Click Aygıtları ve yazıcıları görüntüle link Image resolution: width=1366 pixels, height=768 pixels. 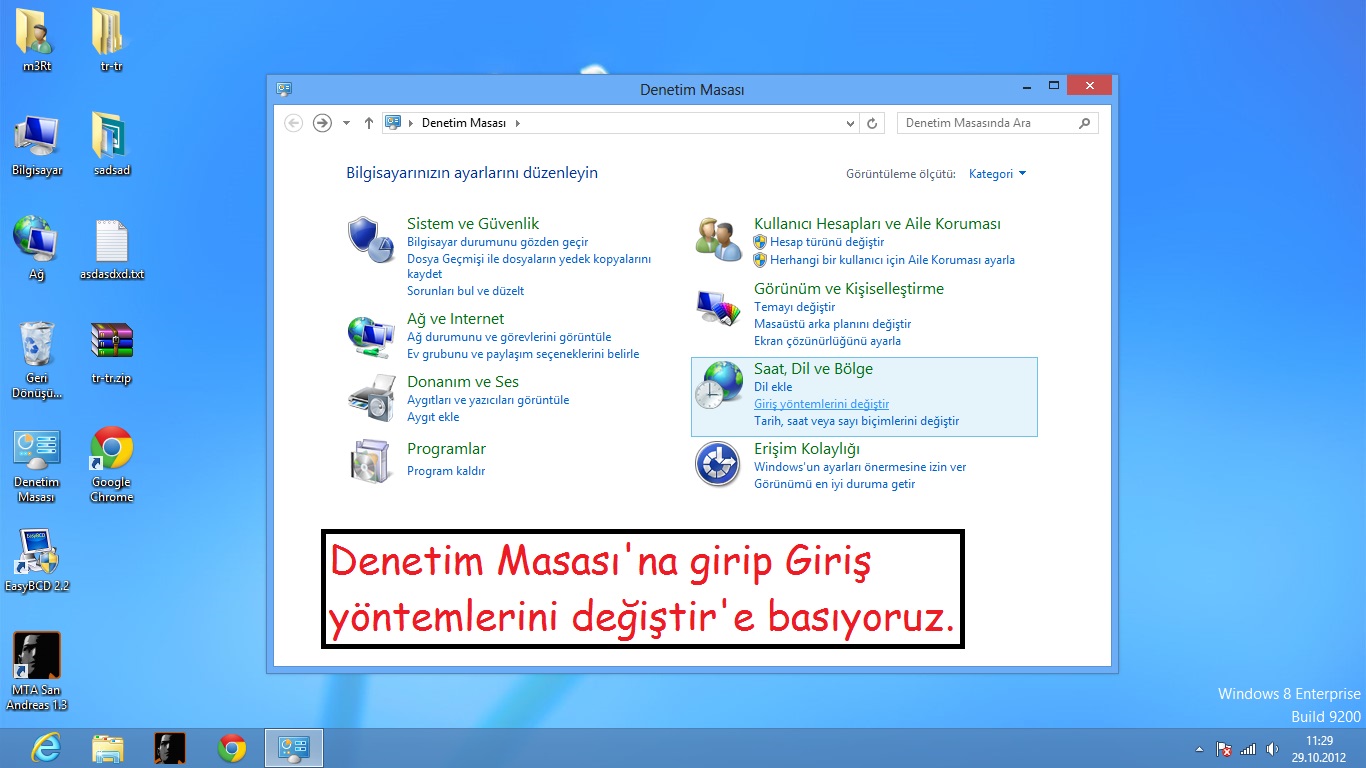click(x=488, y=400)
